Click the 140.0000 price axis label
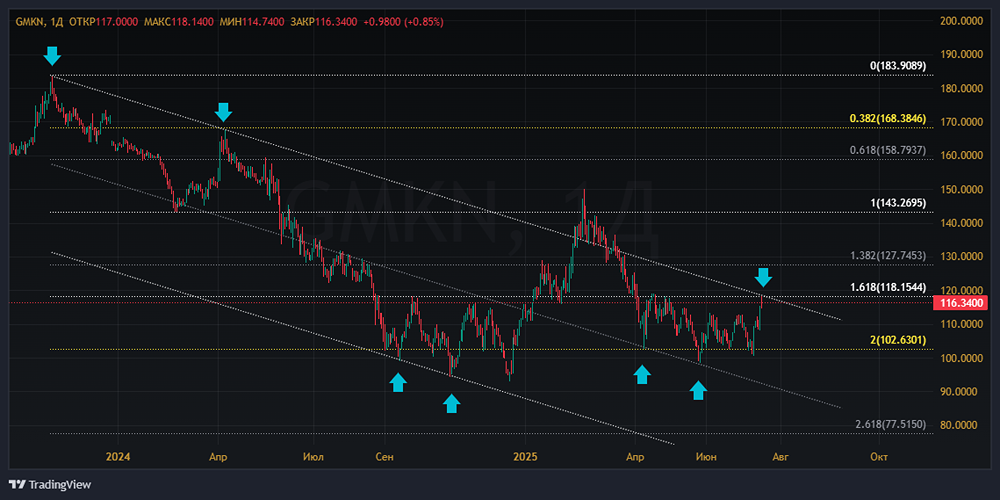Image resolution: width=1000 pixels, height=500 pixels. pos(960,223)
